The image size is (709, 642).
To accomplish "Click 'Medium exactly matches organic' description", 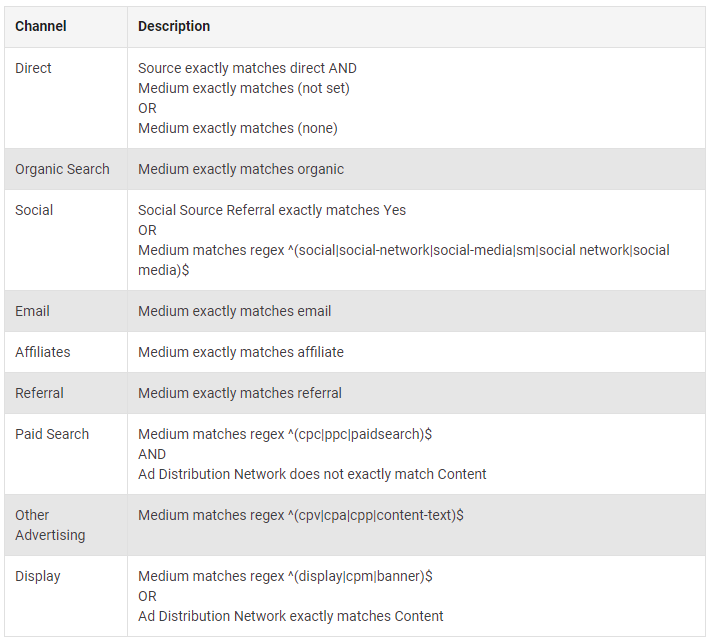I will [241, 169].
